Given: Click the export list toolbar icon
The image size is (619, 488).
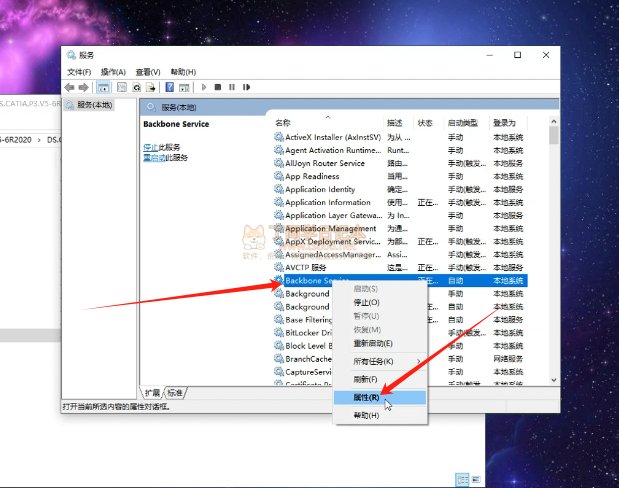Looking at the screenshot, I should coord(152,87).
